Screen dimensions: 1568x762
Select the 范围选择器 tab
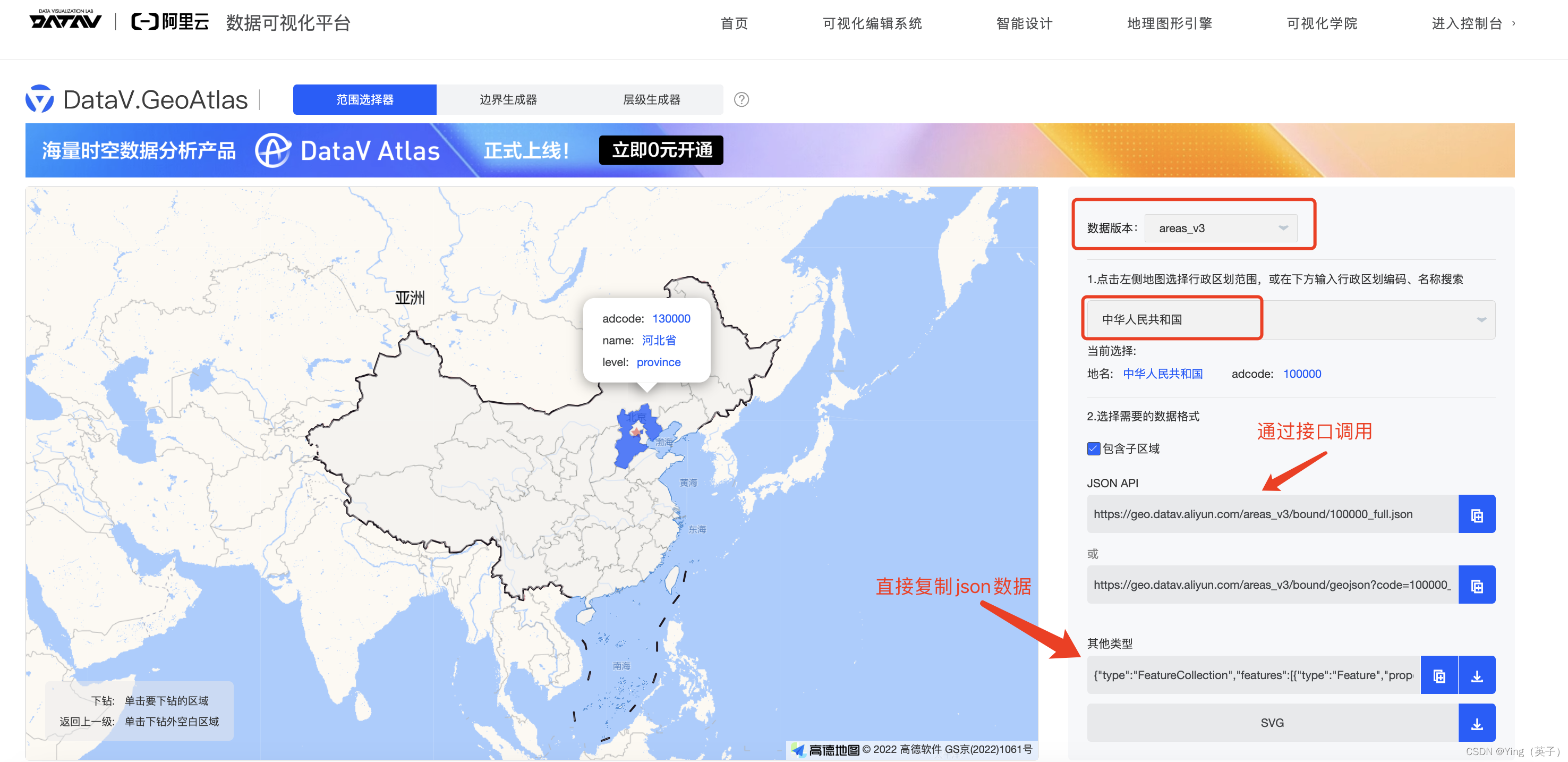[364, 99]
